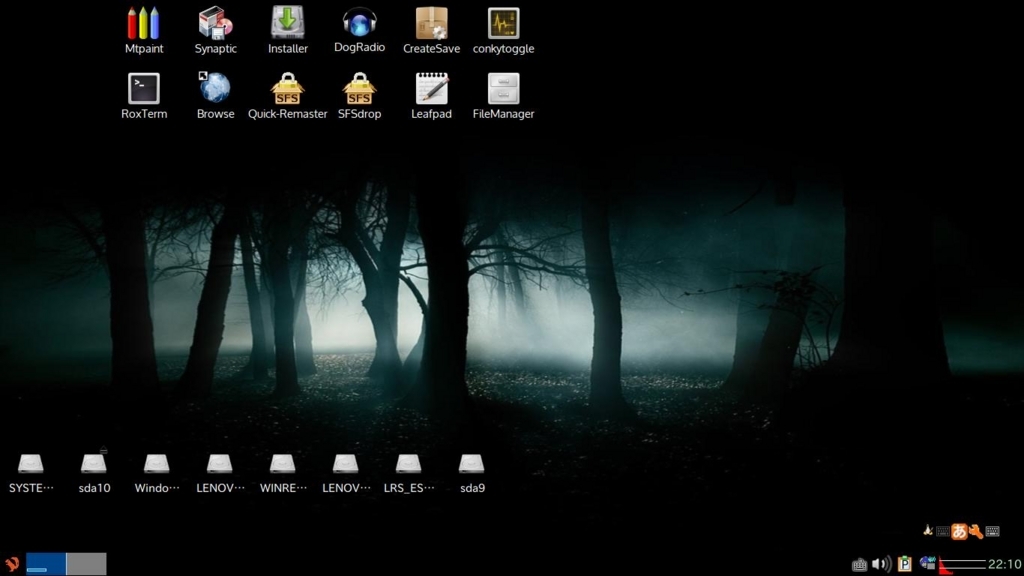Launch Leafpad notepad icon
Viewport: 1024px width, 576px height.
(431, 88)
